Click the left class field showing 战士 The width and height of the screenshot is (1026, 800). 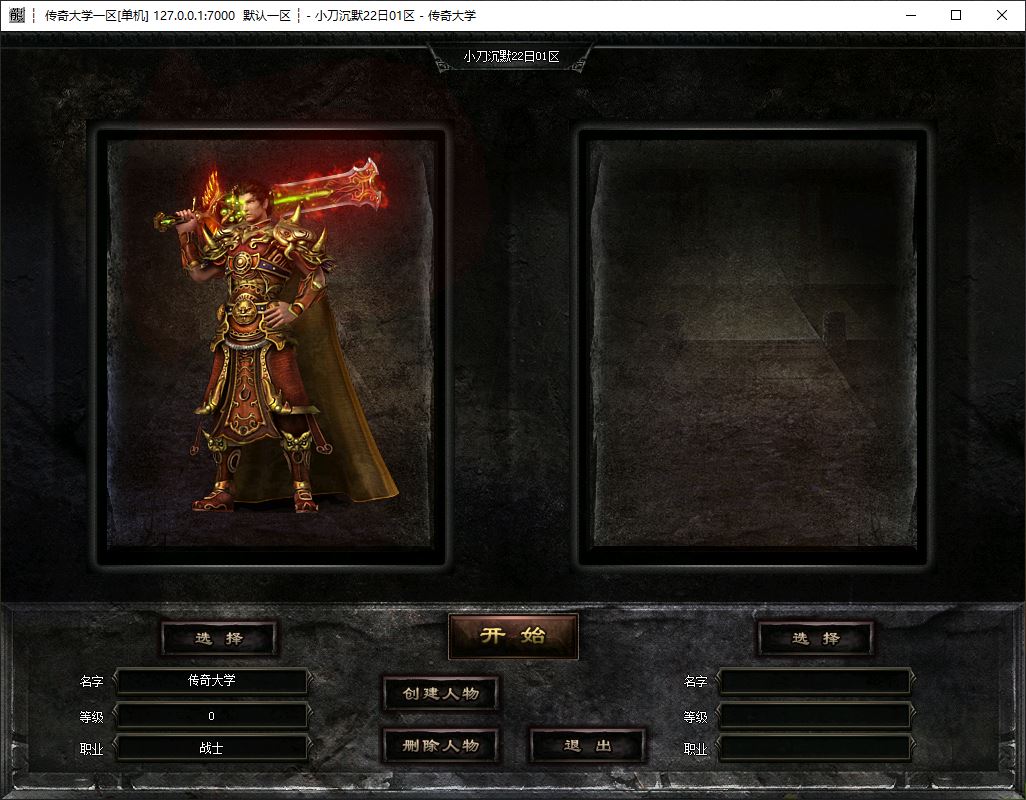(x=211, y=748)
